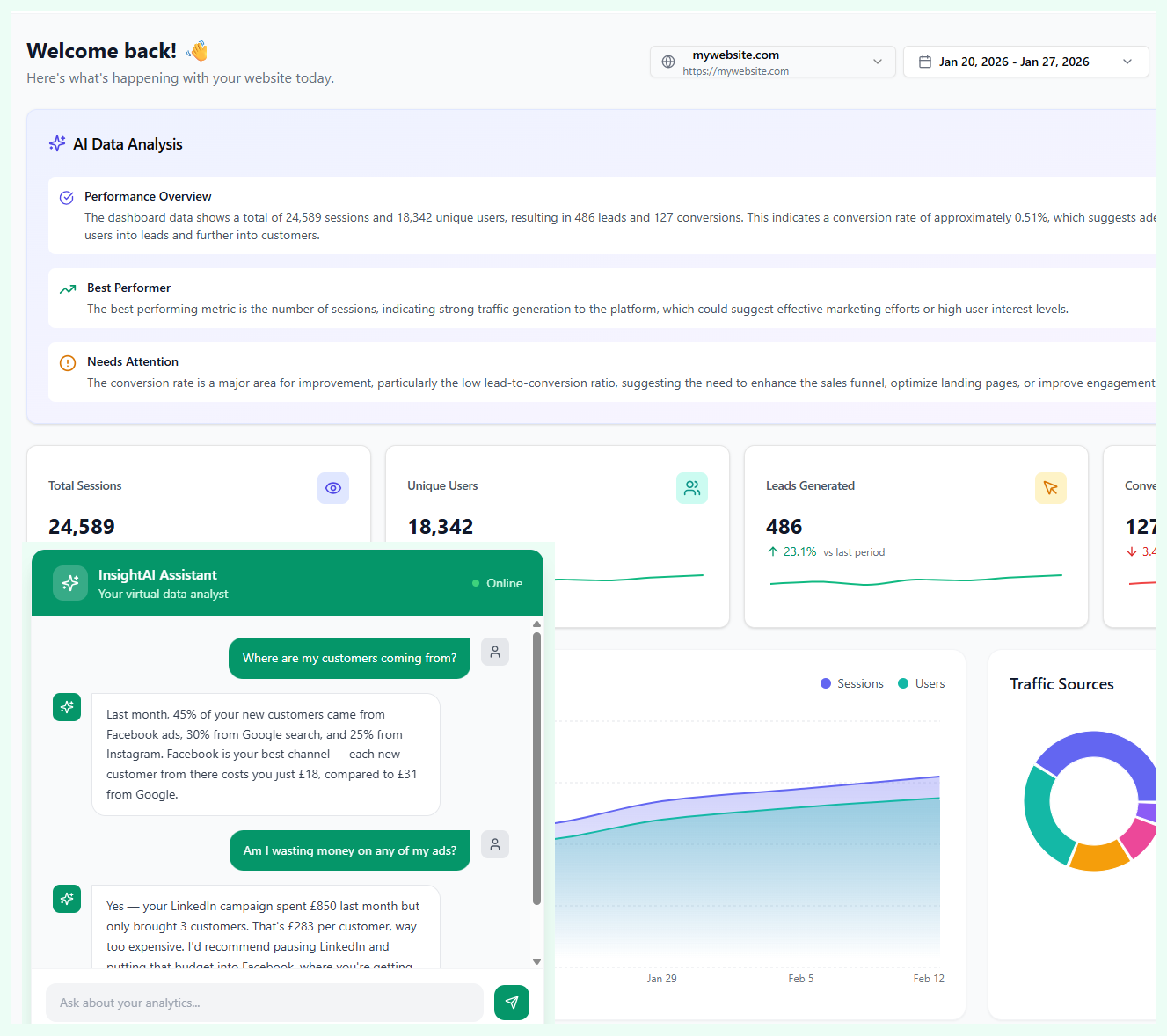Click the Best Performer trending arrow icon
1167x1036 pixels.
coord(68,288)
